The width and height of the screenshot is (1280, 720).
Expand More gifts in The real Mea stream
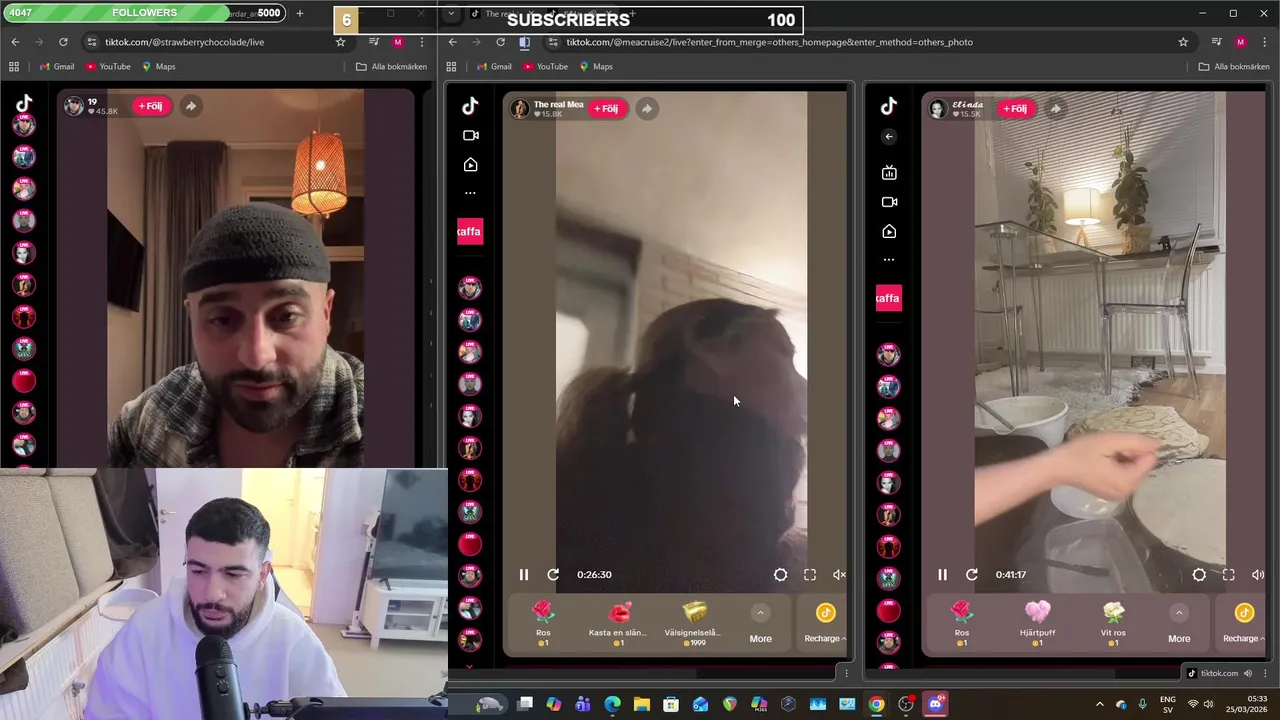760,624
